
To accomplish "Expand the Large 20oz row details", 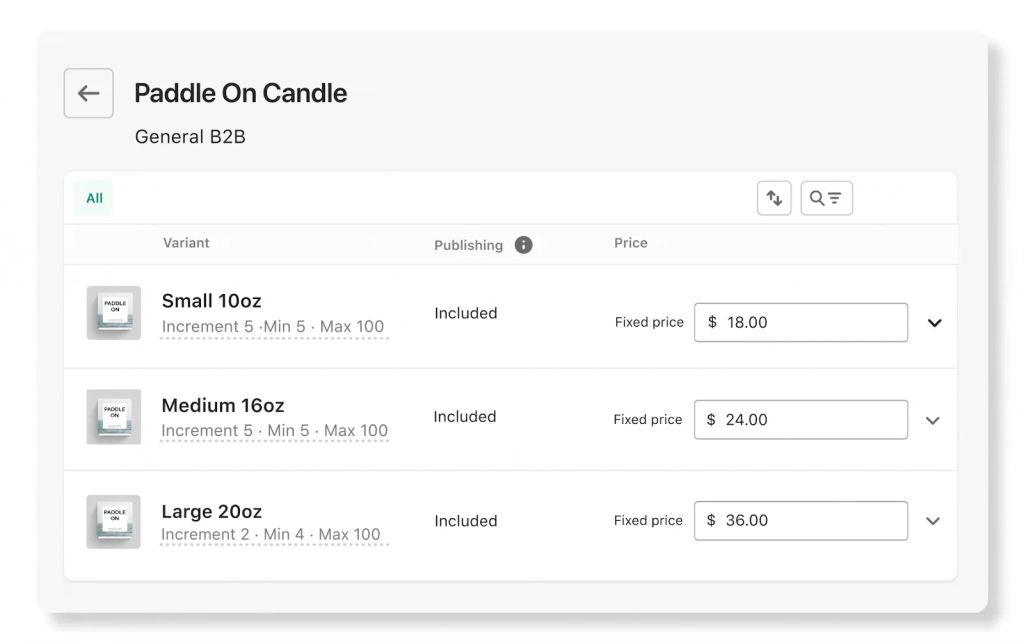I will click(932, 521).
